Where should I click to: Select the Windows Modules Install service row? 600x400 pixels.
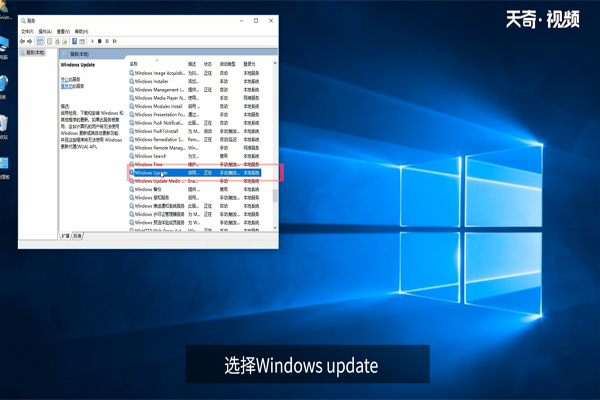point(195,106)
